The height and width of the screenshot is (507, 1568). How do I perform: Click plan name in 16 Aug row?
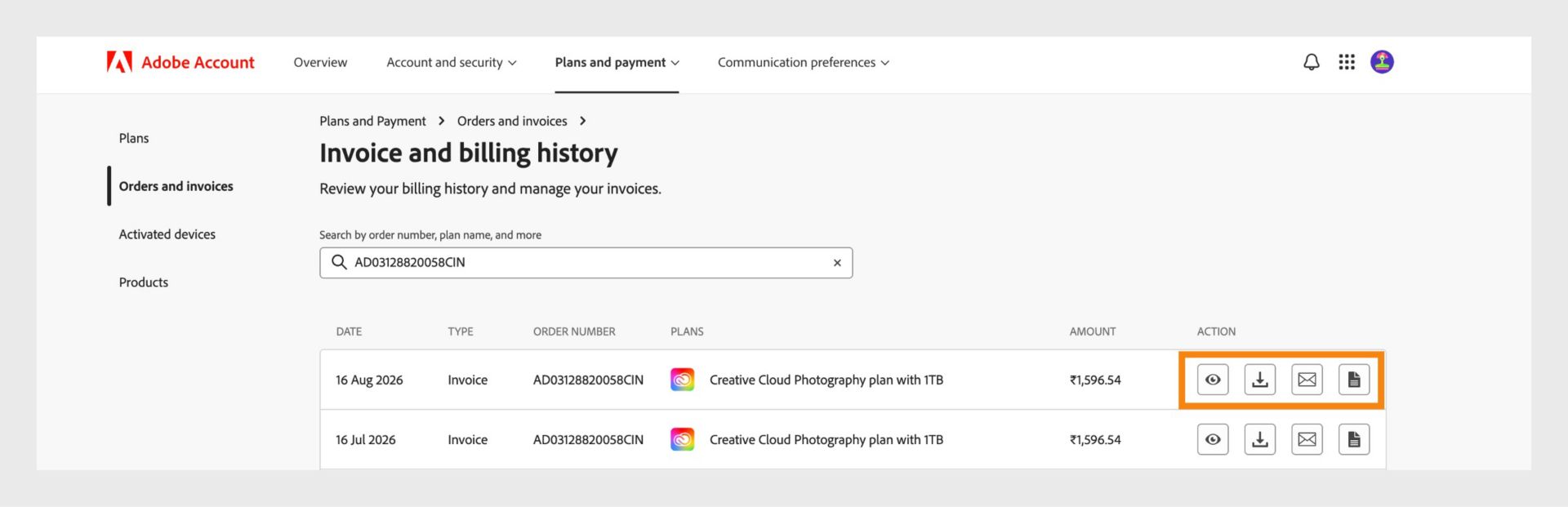click(826, 380)
